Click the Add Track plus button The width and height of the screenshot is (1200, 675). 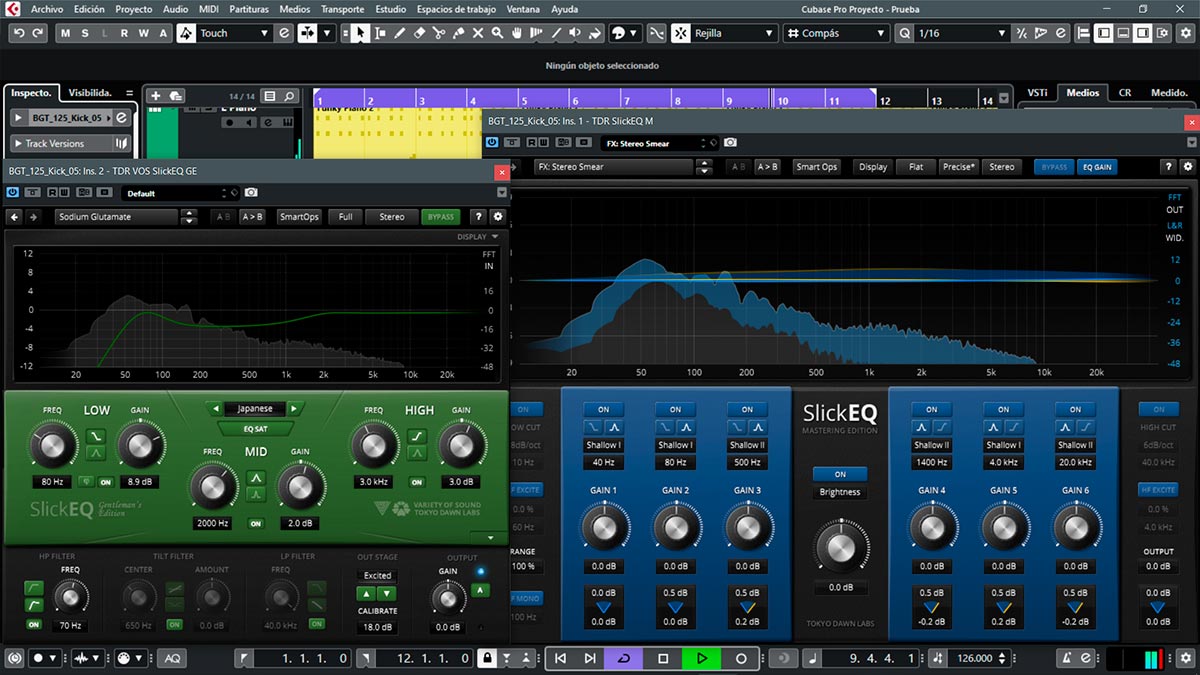pyautogui.click(x=155, y=96)
